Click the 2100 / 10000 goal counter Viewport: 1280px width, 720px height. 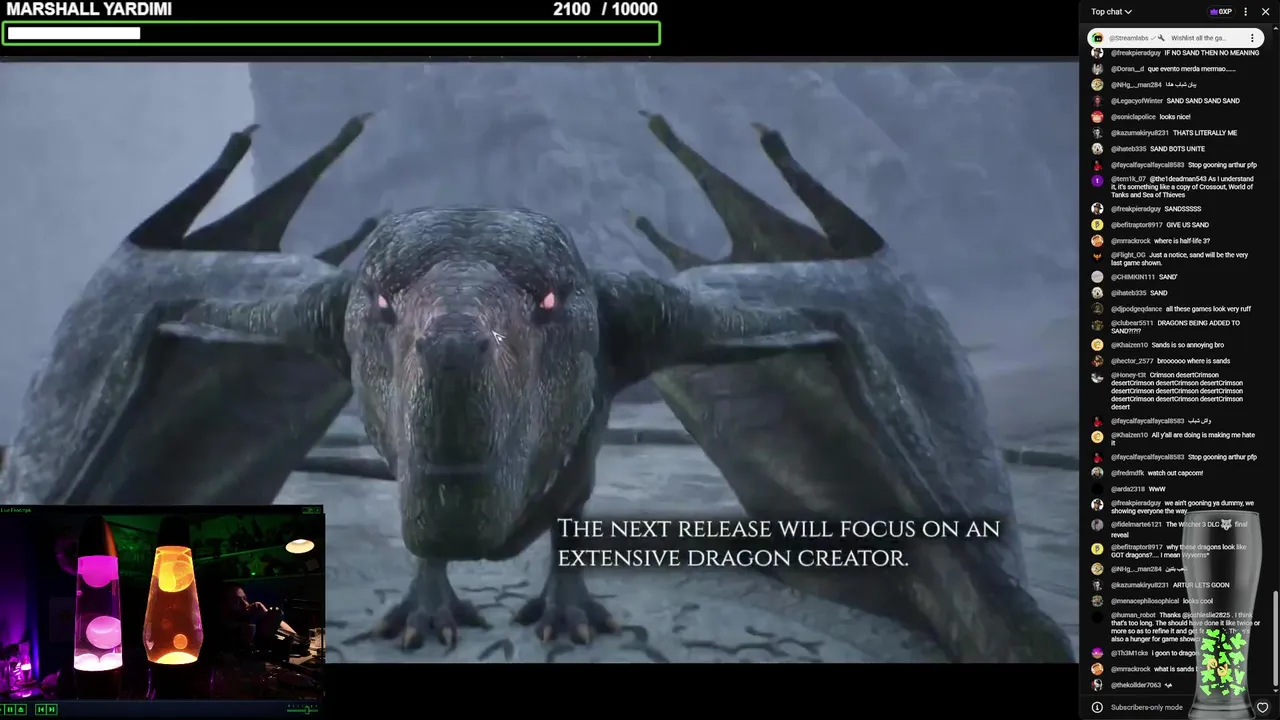(605, 10)
